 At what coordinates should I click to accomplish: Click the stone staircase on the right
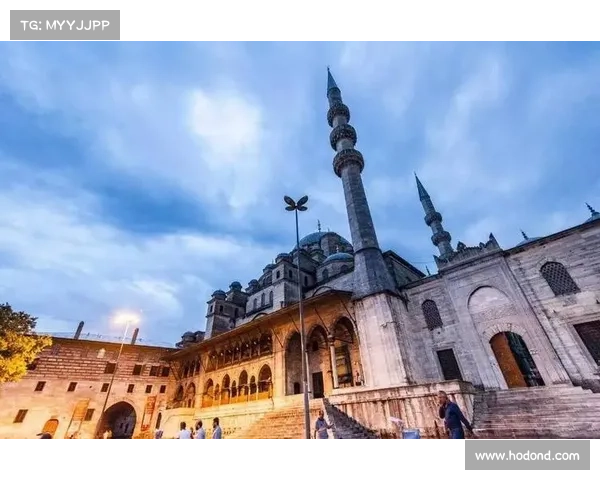click(535, 412)
